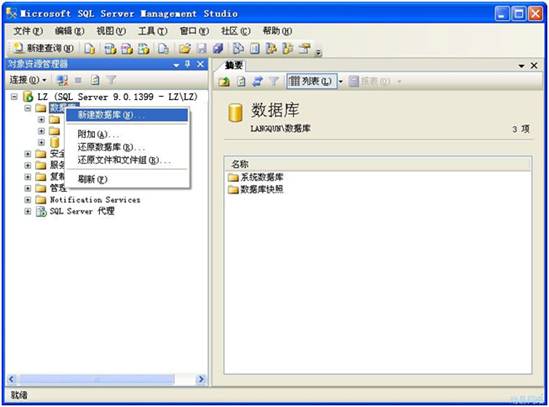Click the Up folder icon in 摘要 toolbar
The image size is (549, 407).
coord(224,82)
